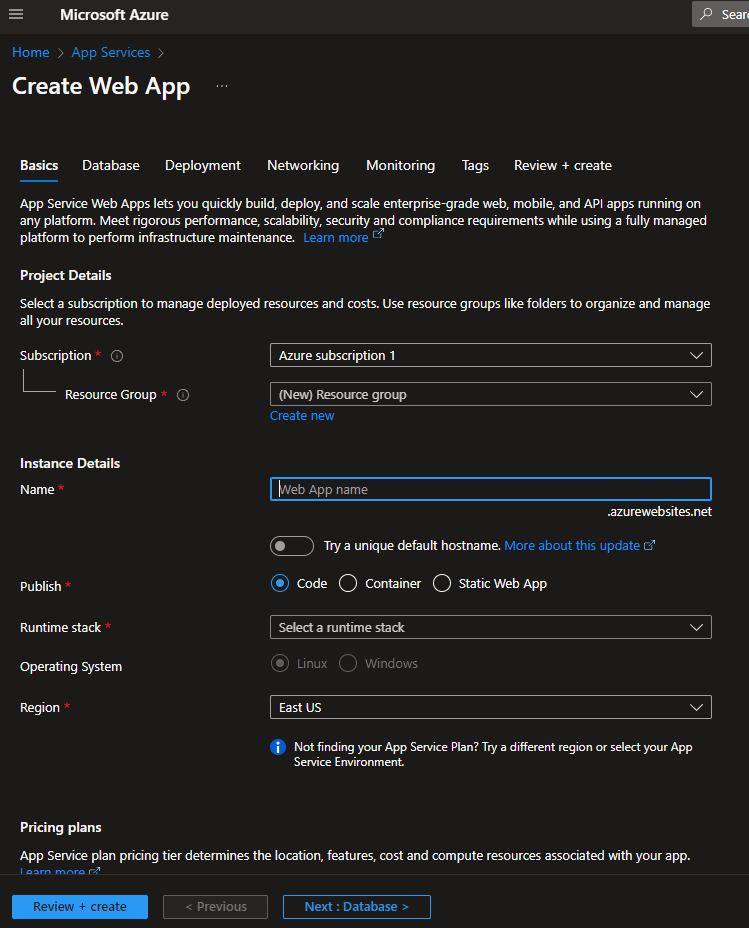This screenshot has height=928, width=749.
Task: Click the Review + create button
Action: tap(80, 907)
